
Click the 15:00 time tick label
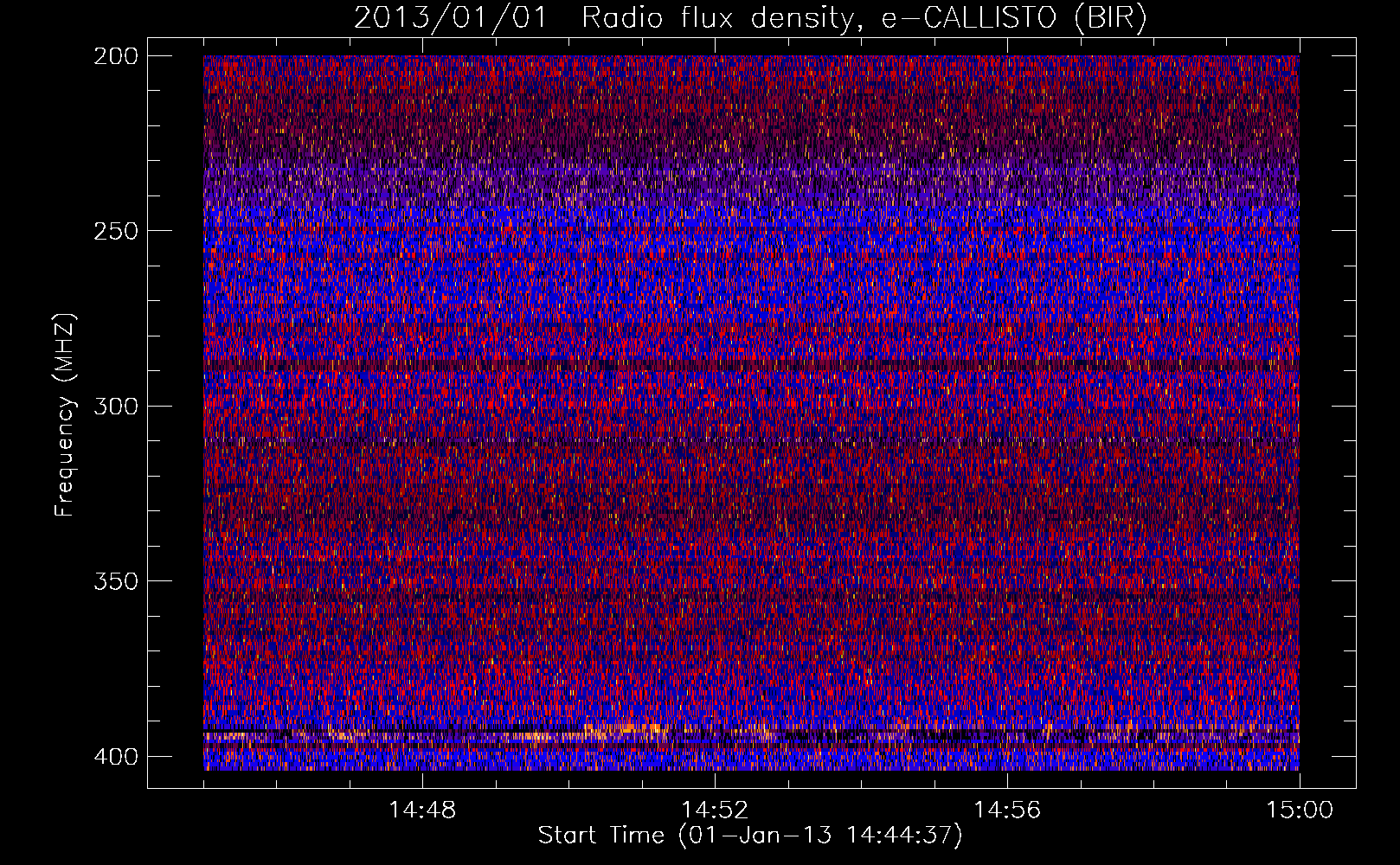1300,811
